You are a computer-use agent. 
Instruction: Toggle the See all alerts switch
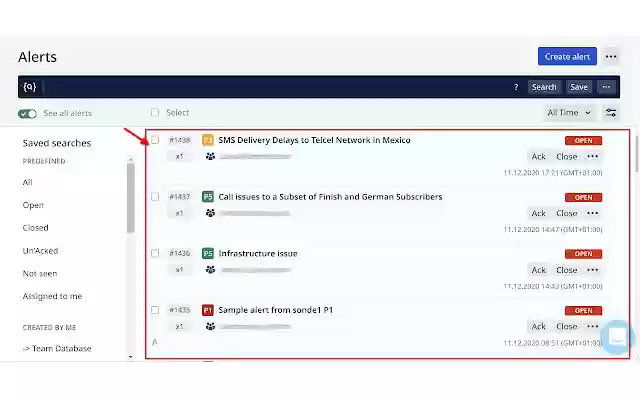coord(27,113)
